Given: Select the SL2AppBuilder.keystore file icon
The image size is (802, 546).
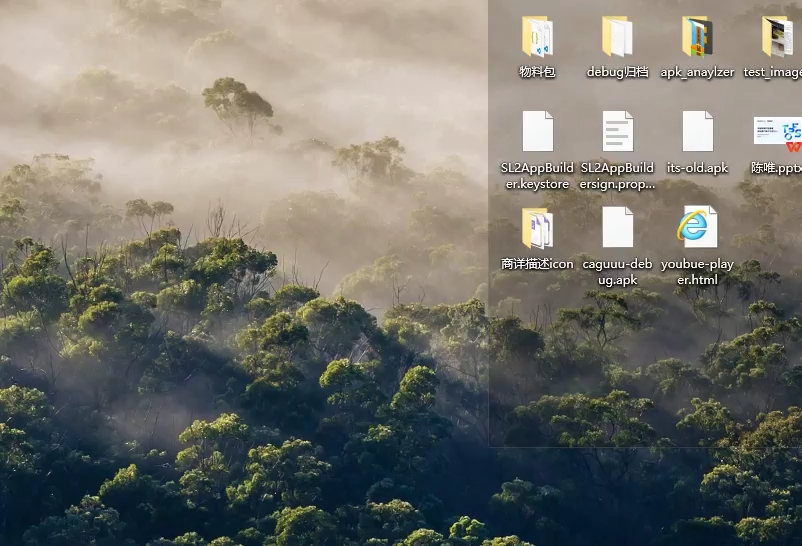Looking at the screenshot, I should pyautogui.click(x=537, y=131).
